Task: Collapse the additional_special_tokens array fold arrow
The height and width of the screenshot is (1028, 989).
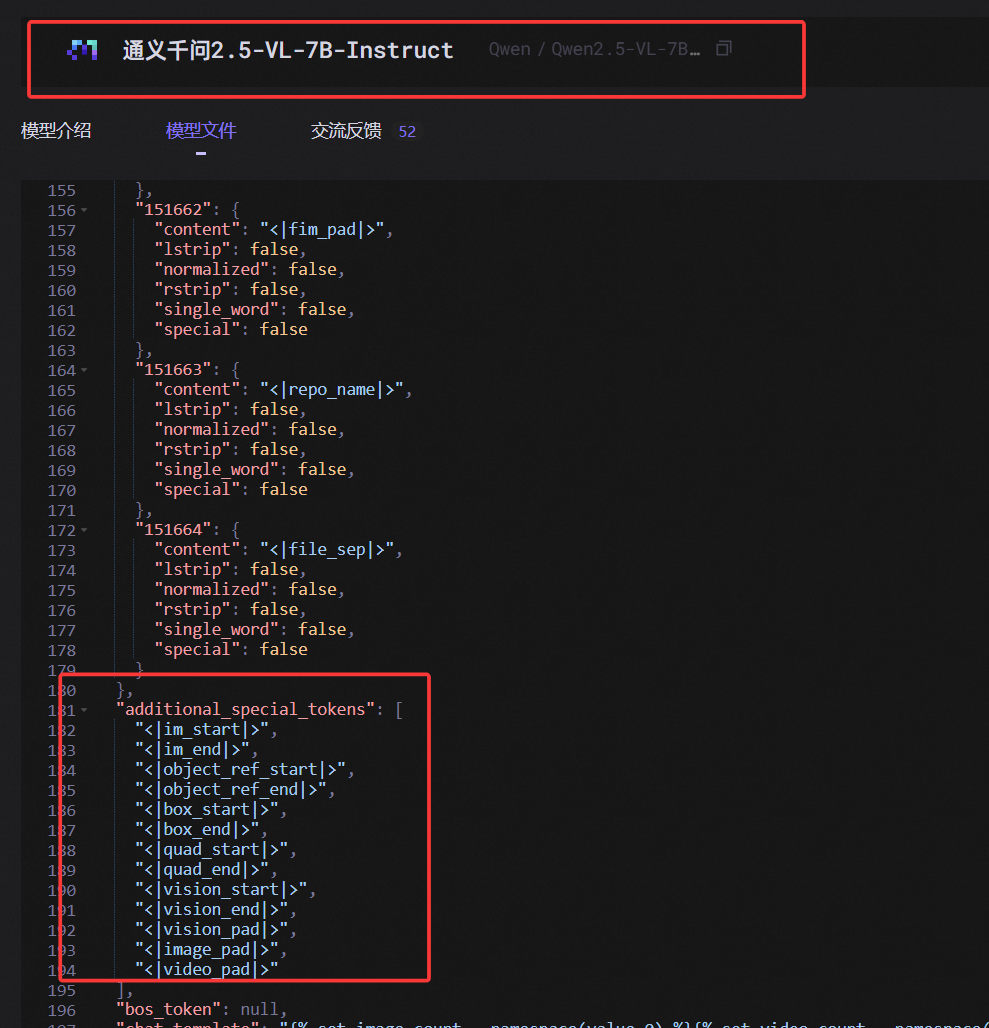Action: 84,710
